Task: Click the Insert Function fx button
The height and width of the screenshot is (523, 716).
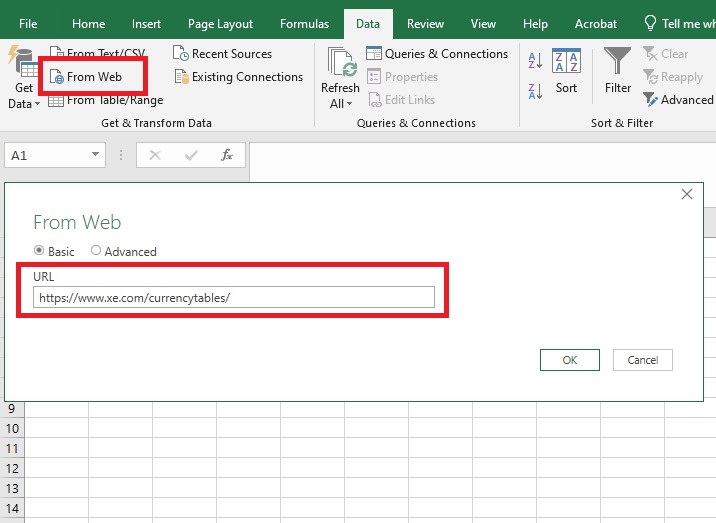Action: tap(227, 155)
